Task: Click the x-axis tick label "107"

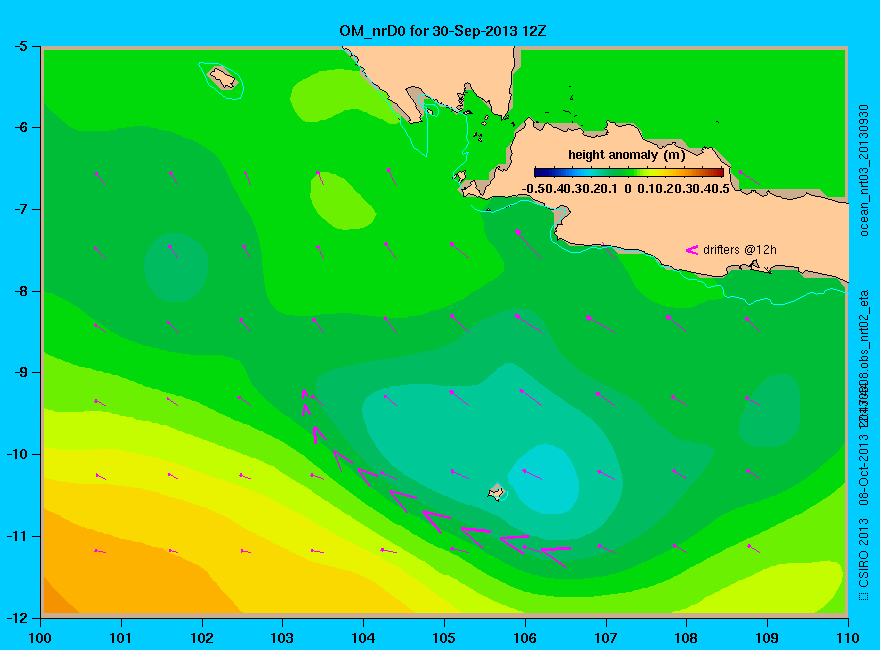Action: coord(606,638)
